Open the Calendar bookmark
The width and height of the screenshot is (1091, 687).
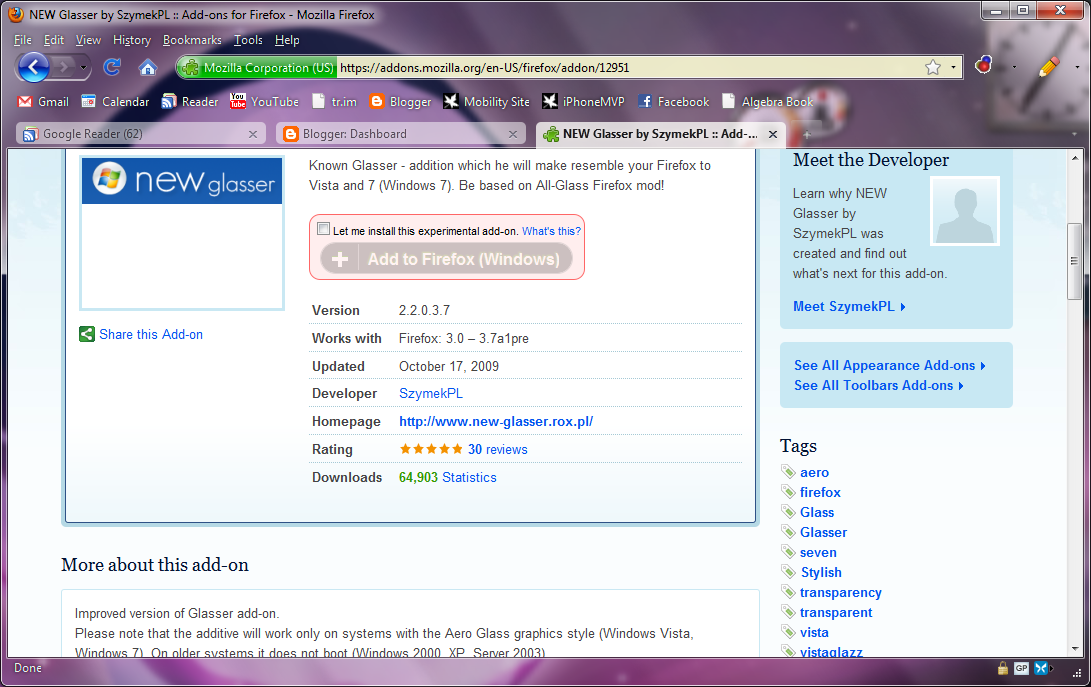point(116,102)
